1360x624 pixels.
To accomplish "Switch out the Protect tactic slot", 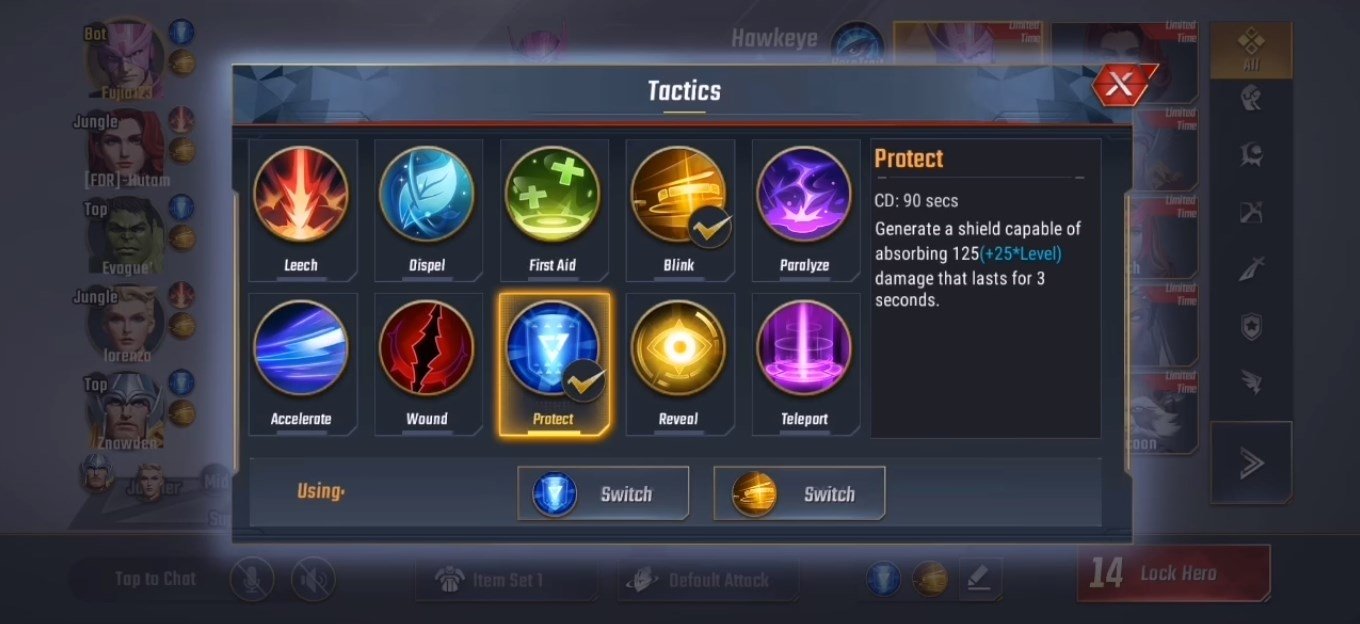I will click(603, 493).
